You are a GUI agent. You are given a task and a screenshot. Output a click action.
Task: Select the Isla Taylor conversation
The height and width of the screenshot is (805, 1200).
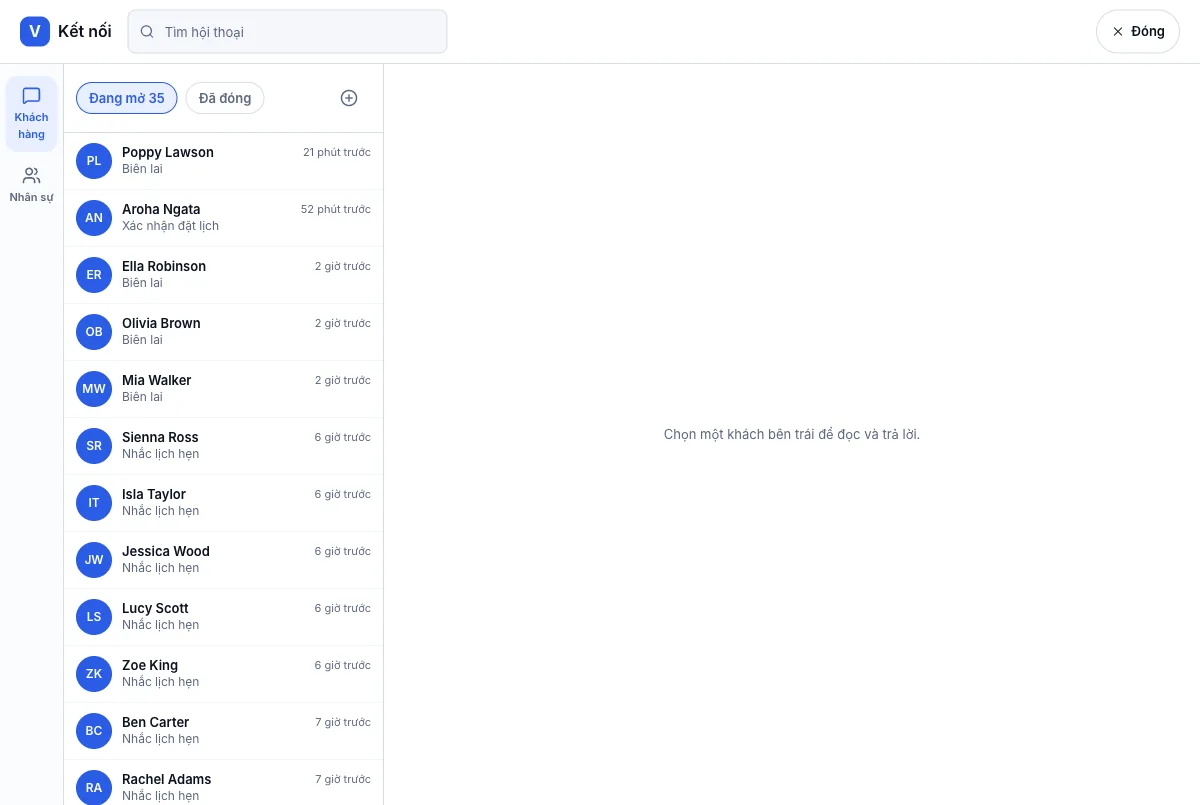(x=223, y=503)
